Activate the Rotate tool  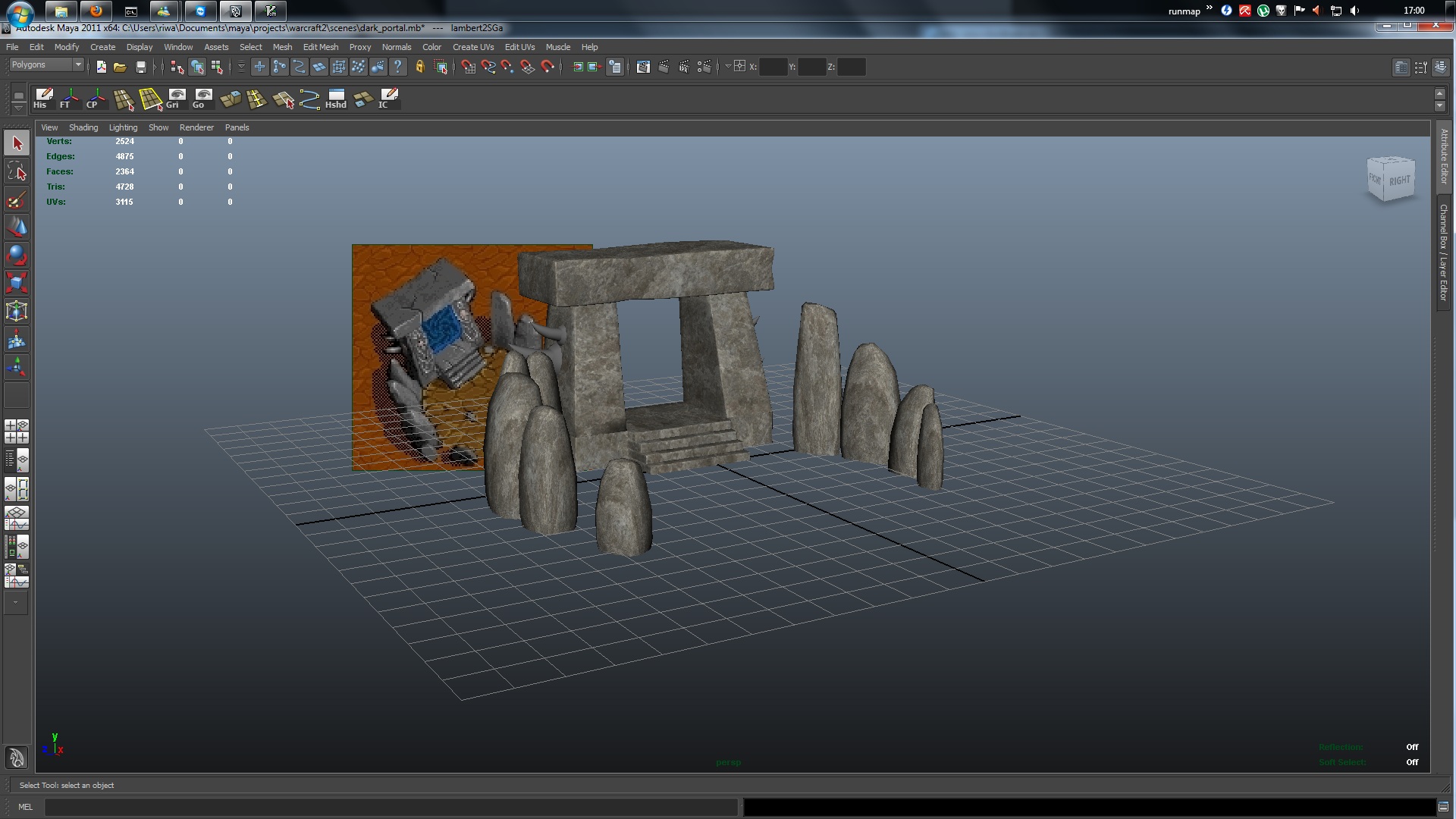[17, 256]
